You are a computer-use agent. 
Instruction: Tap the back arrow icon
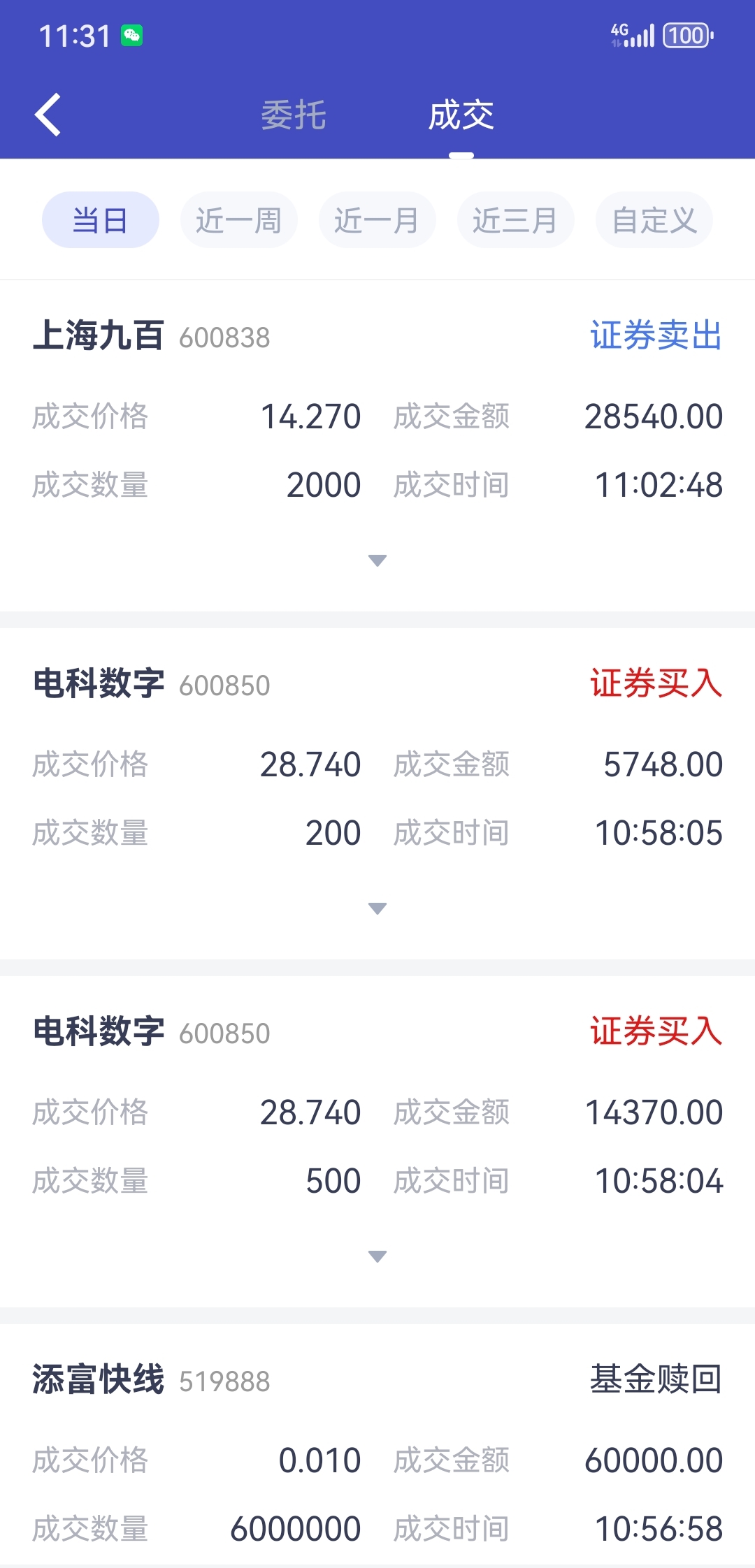tap(48, 115)
